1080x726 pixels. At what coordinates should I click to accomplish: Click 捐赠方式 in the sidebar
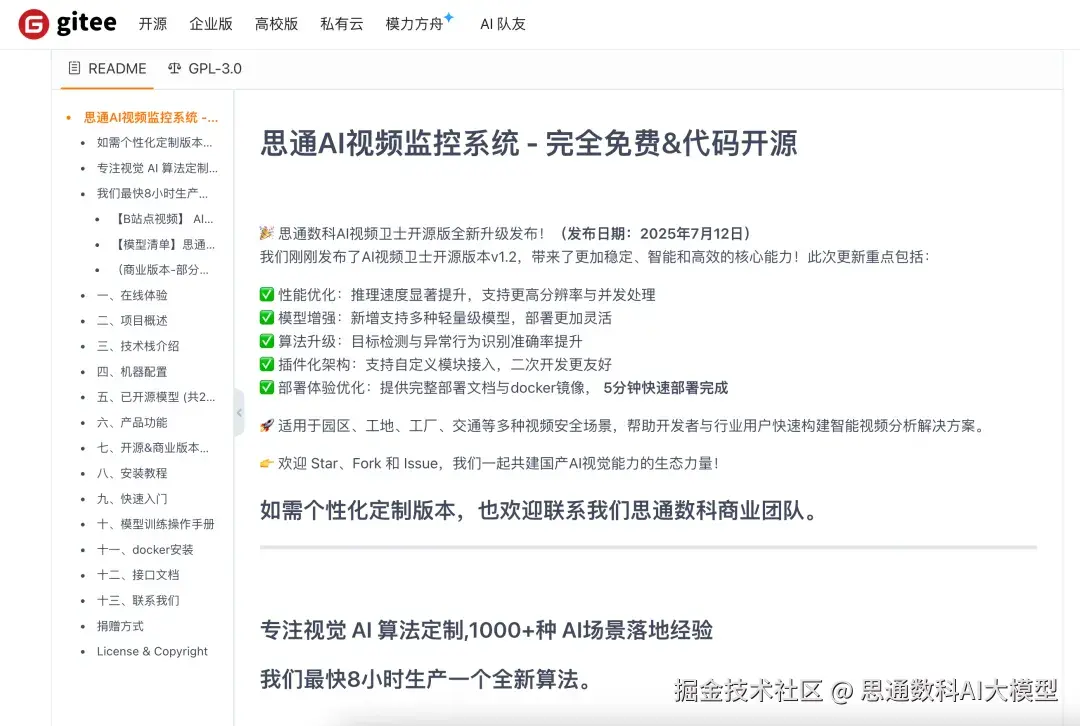pos(119,626)
